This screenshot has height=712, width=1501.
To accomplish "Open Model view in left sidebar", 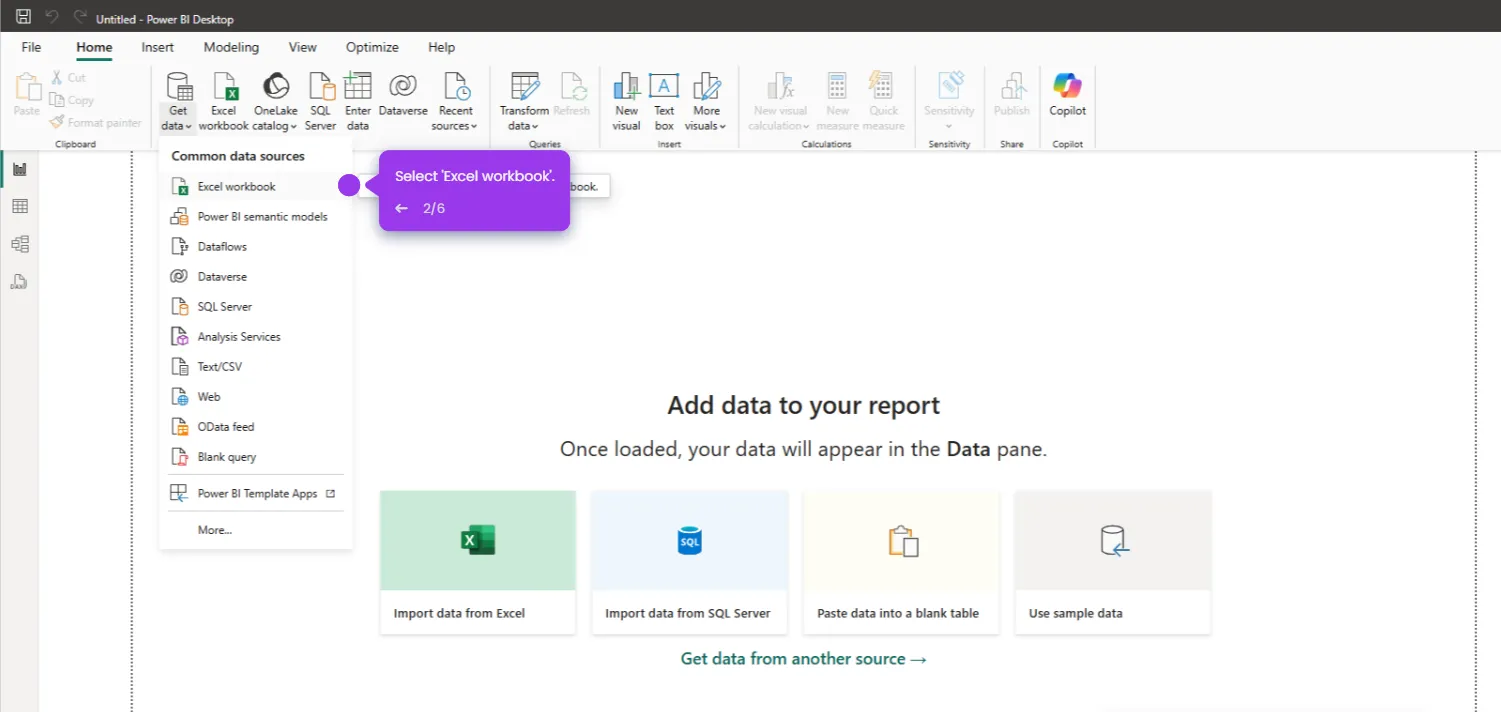I will tap(19, 244).
